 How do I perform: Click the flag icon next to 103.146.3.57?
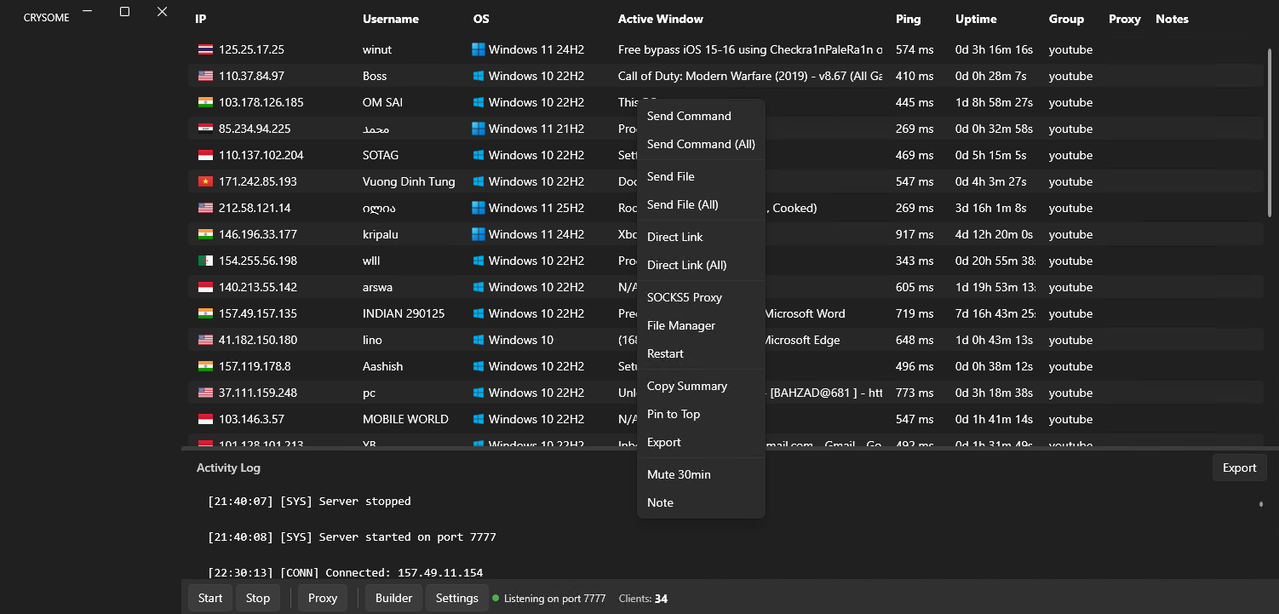[x=205, y=419]
